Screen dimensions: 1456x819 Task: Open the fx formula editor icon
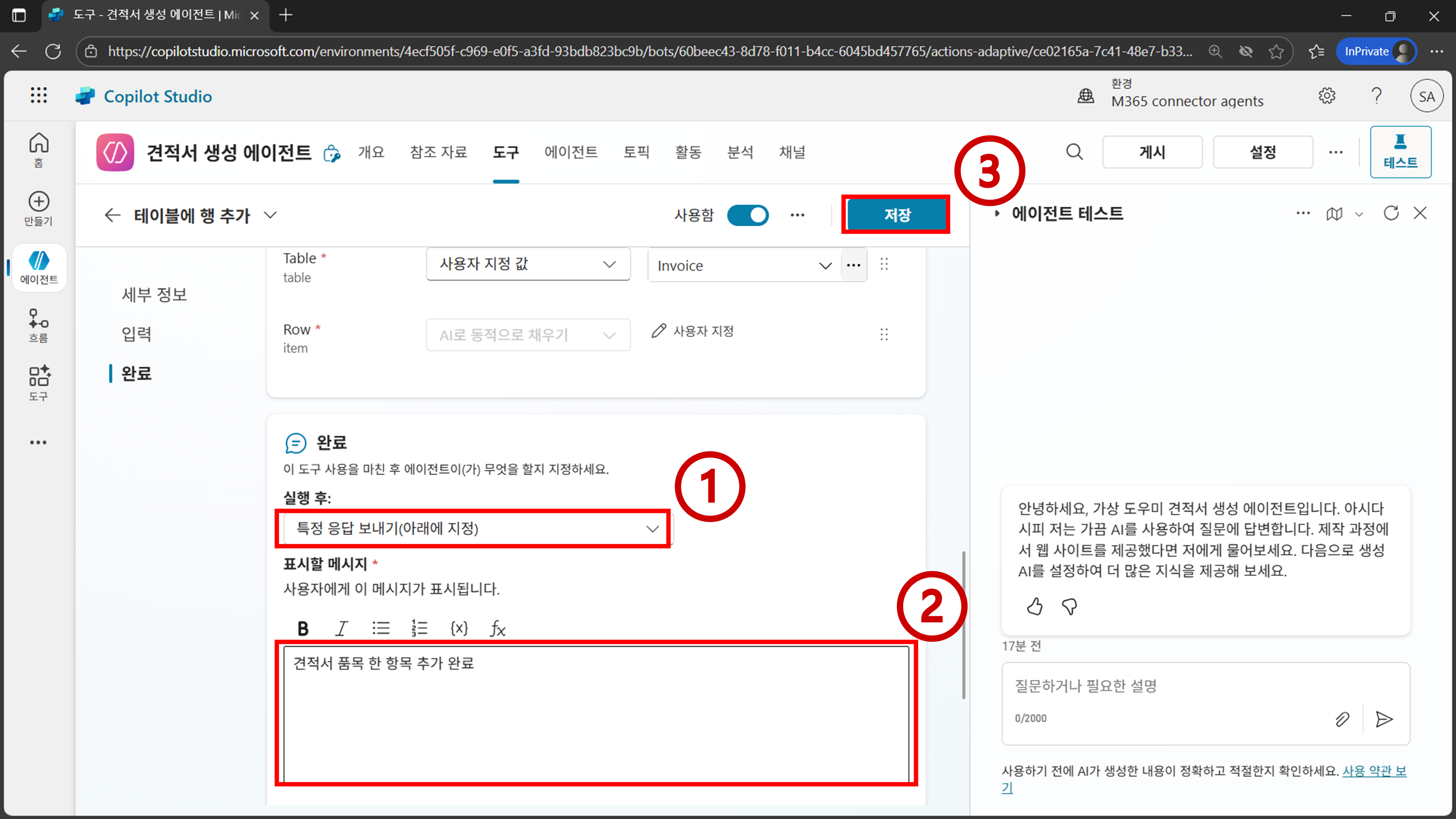[497, 628]
